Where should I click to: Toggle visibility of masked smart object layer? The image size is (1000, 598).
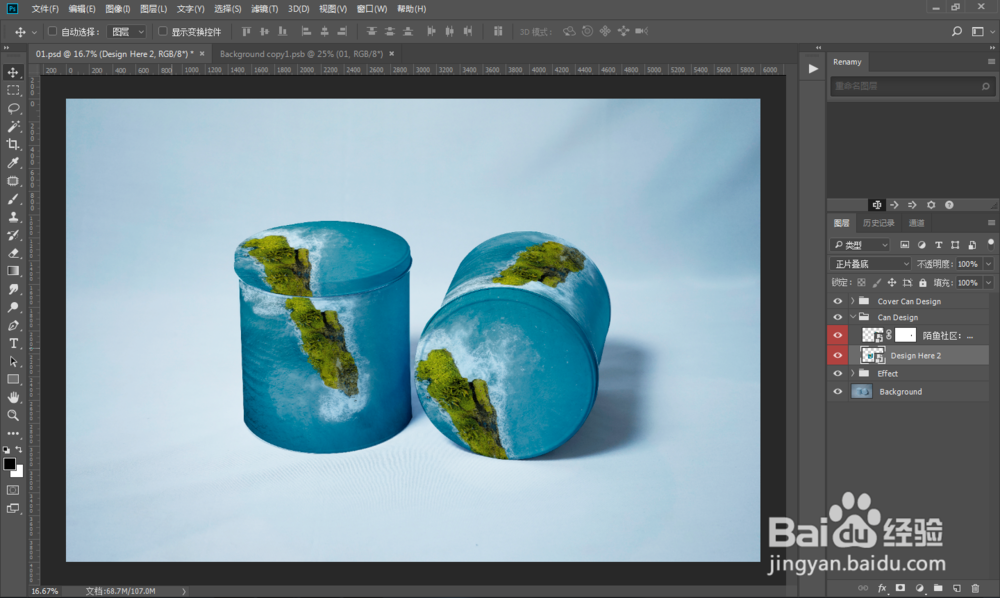click(x=837, y=335)
